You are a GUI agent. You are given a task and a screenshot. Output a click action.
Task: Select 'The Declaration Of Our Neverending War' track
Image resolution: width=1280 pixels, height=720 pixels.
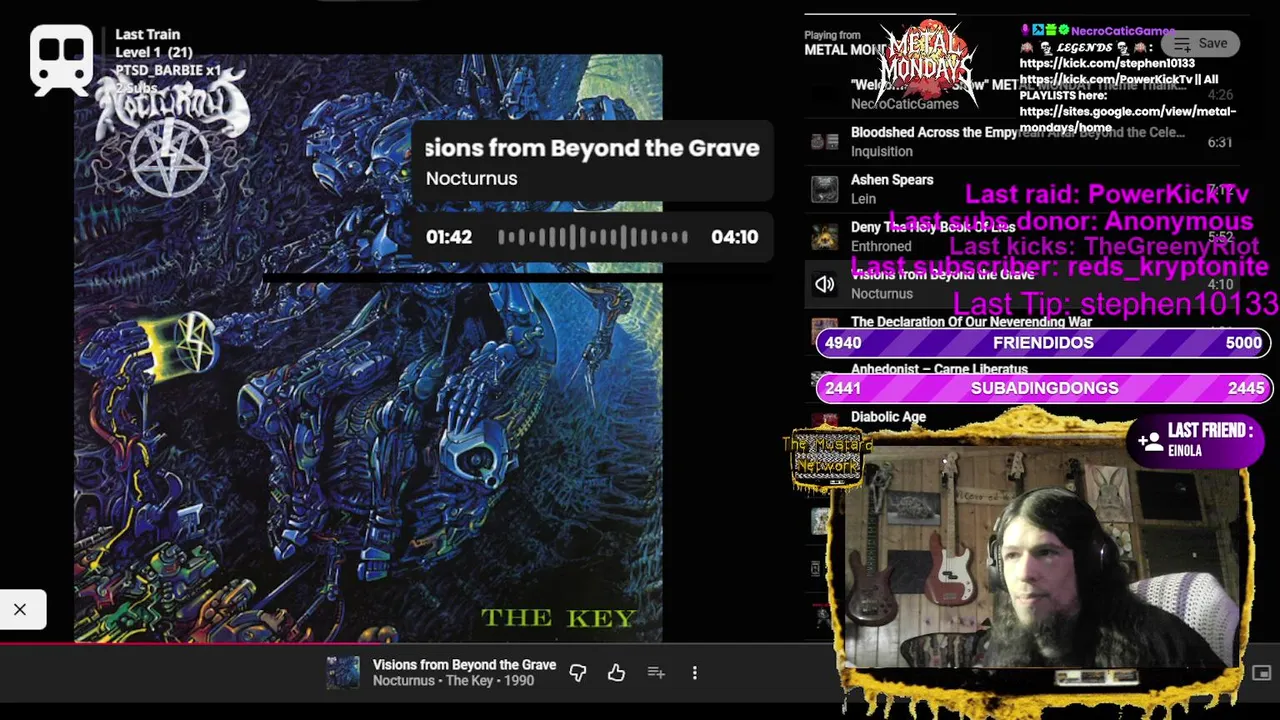[971, 322]
